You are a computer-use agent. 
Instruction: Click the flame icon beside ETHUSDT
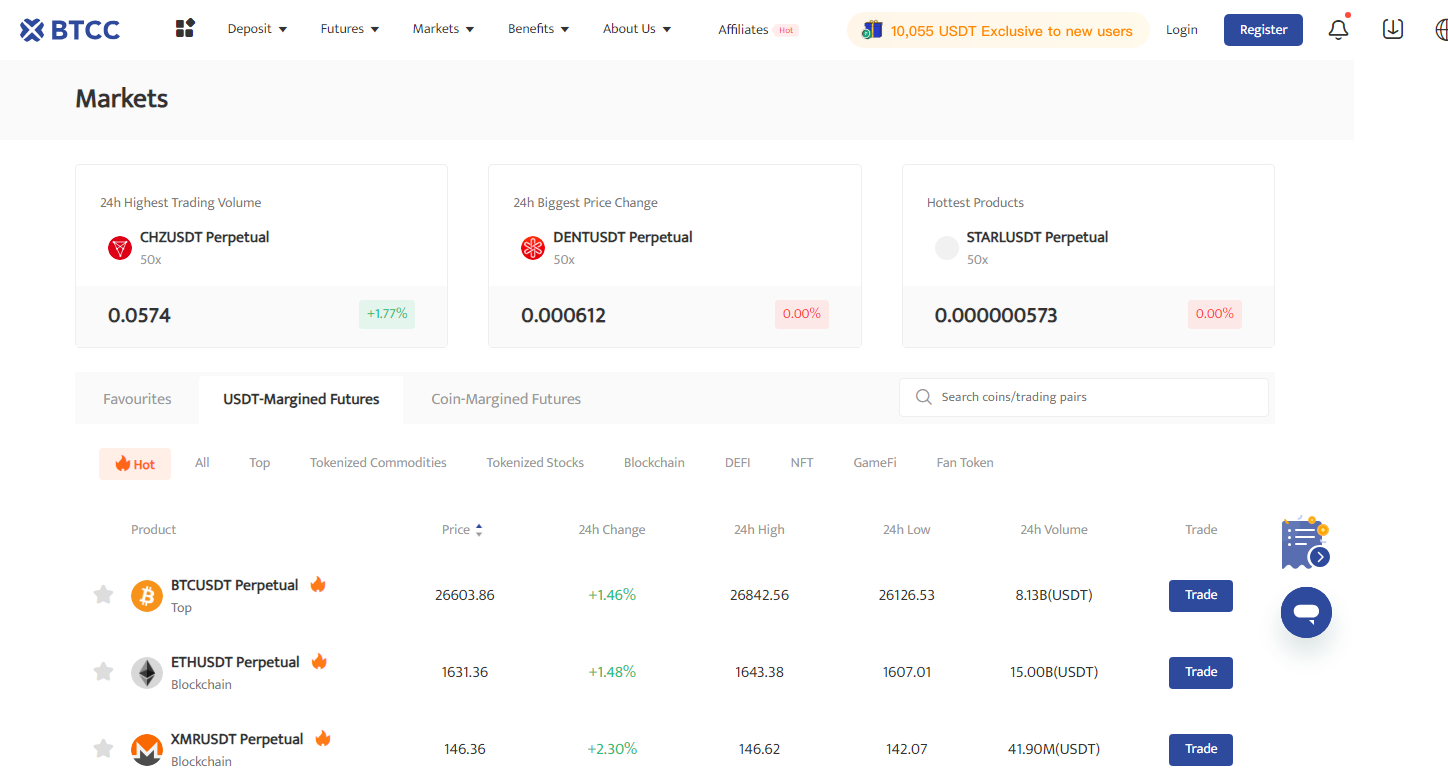click(320, 661)
